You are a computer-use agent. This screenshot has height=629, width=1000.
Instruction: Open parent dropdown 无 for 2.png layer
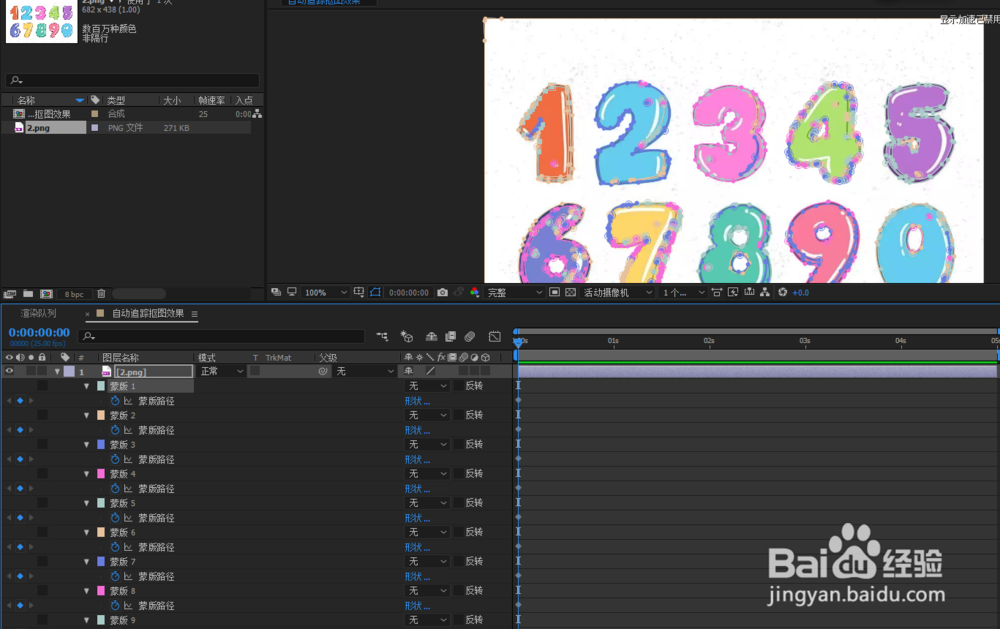(364, 371)
